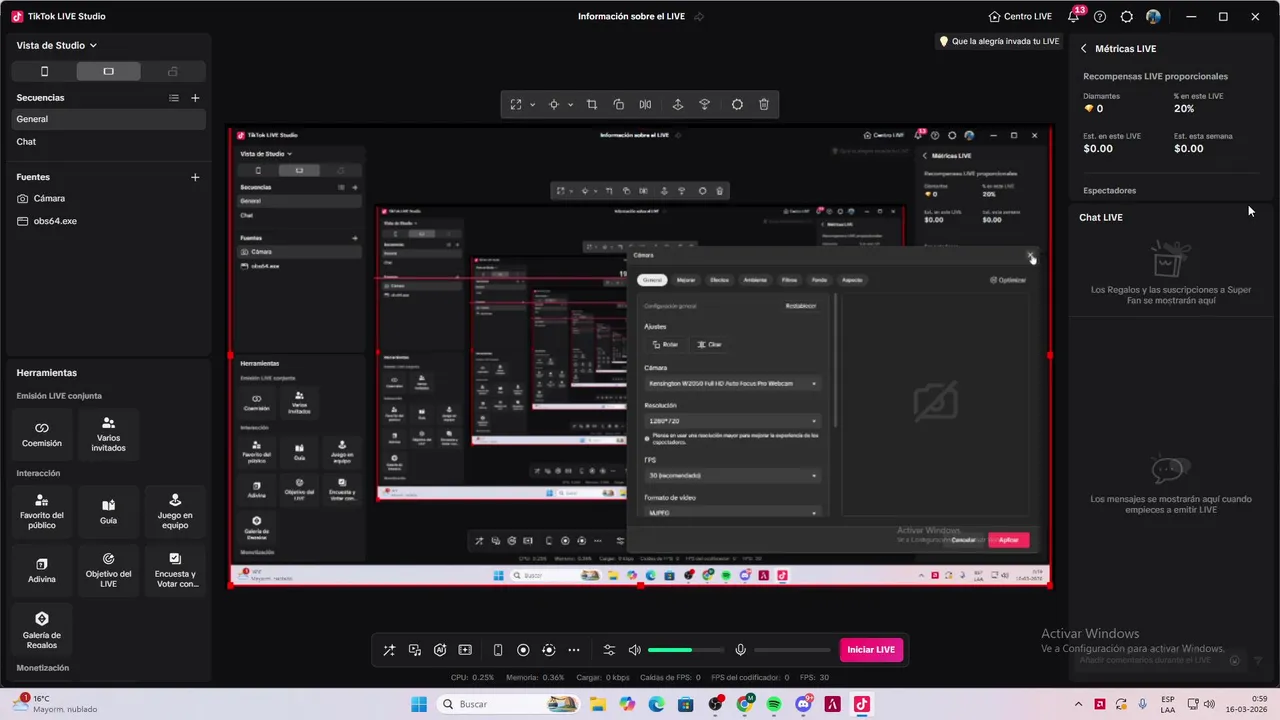Click the Información sobre el LIVE title
1280x720 pixels.
click(633, 17)
